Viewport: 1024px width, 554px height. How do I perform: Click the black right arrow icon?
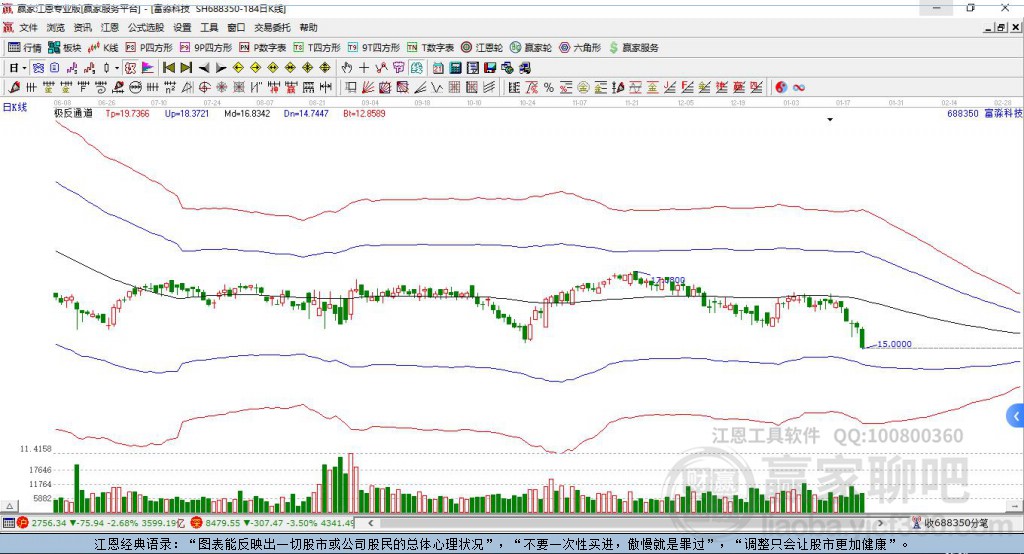pyautogui.click(x=221, y=68)
